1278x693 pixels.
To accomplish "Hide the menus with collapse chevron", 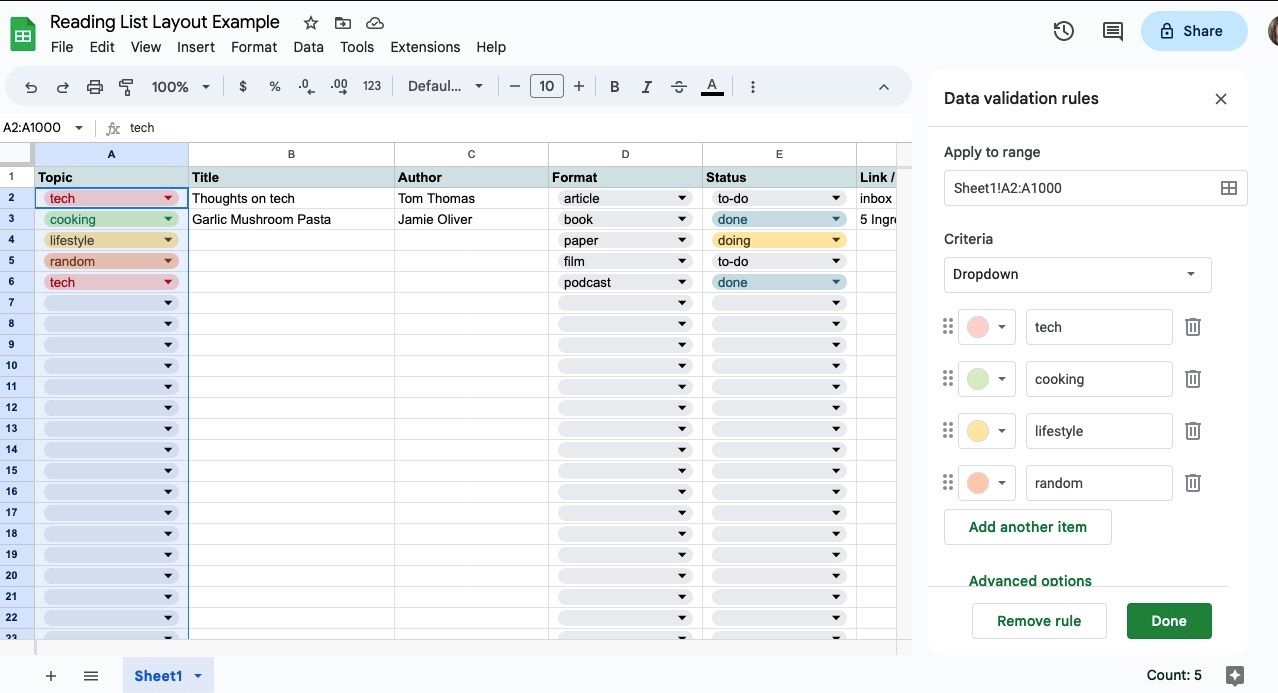I will 884,87.
